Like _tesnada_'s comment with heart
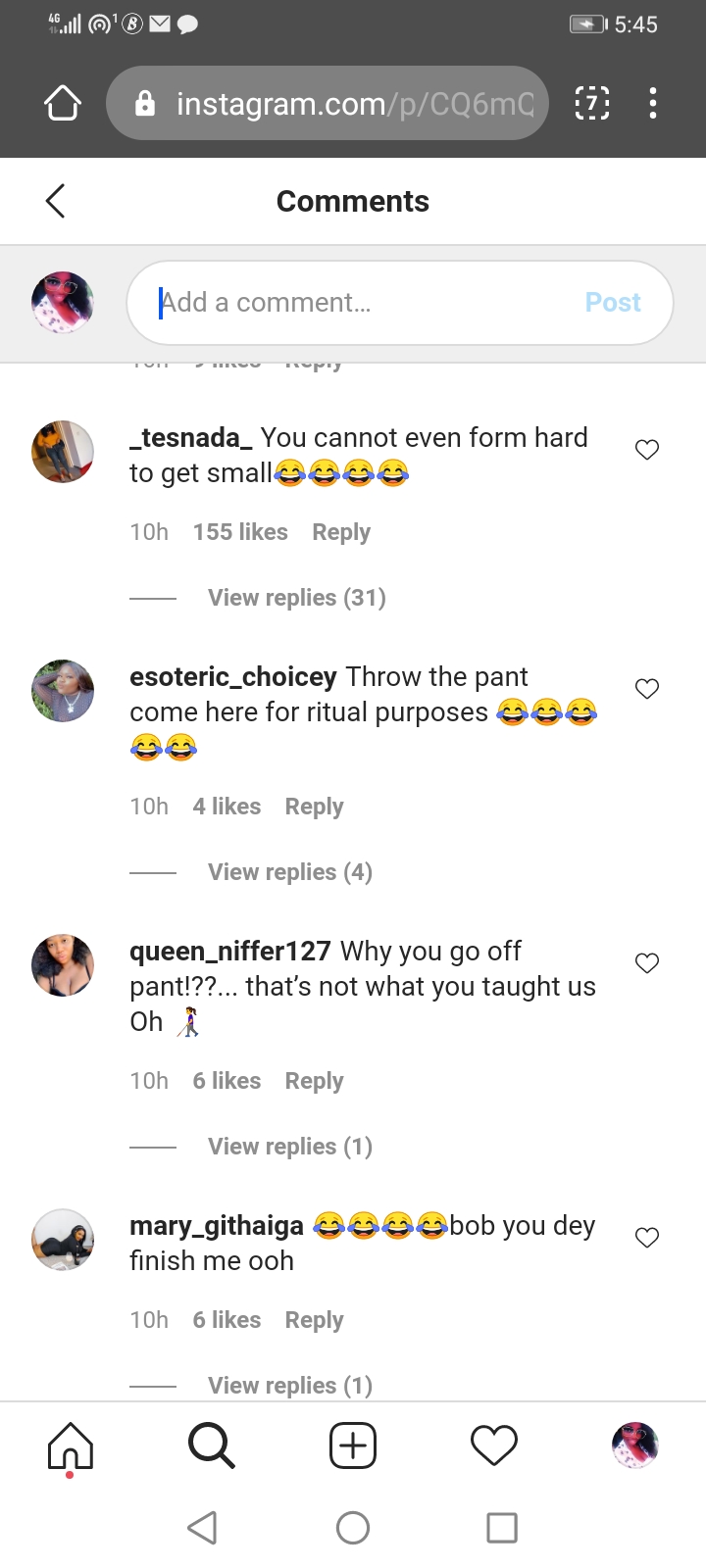 pos(647,450)
